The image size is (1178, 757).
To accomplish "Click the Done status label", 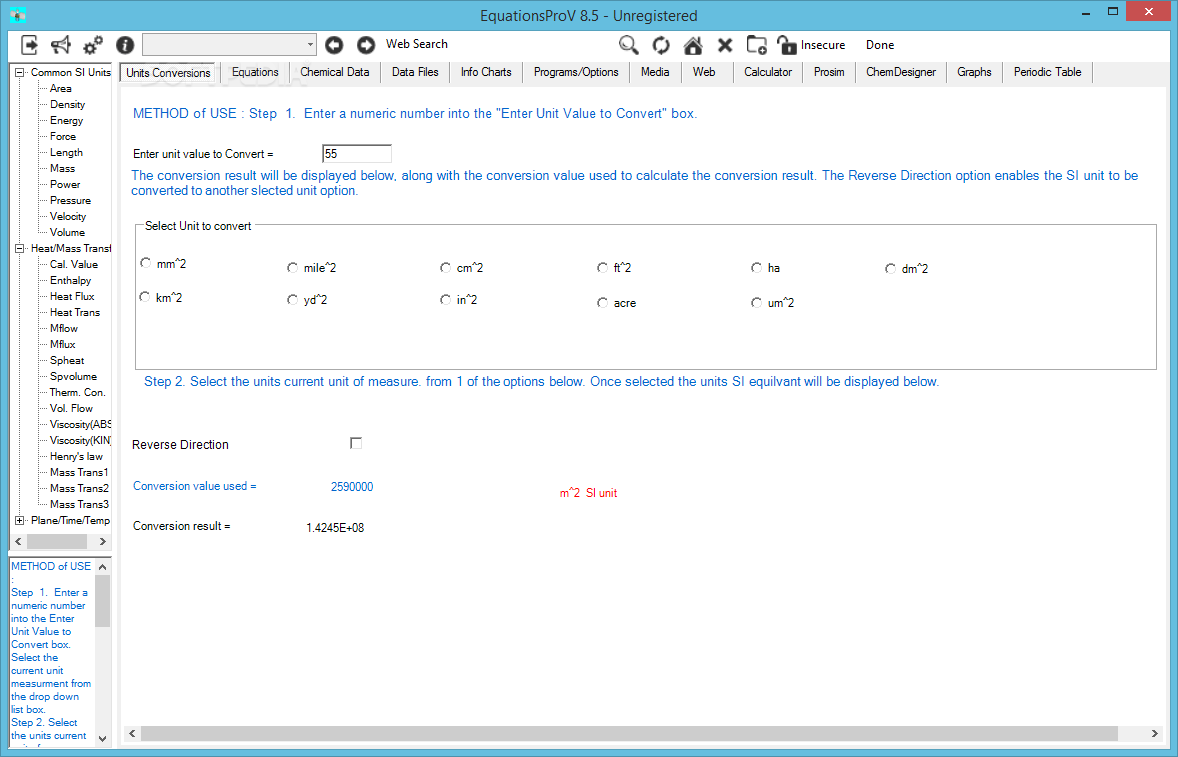I will [x=880, y=45].
